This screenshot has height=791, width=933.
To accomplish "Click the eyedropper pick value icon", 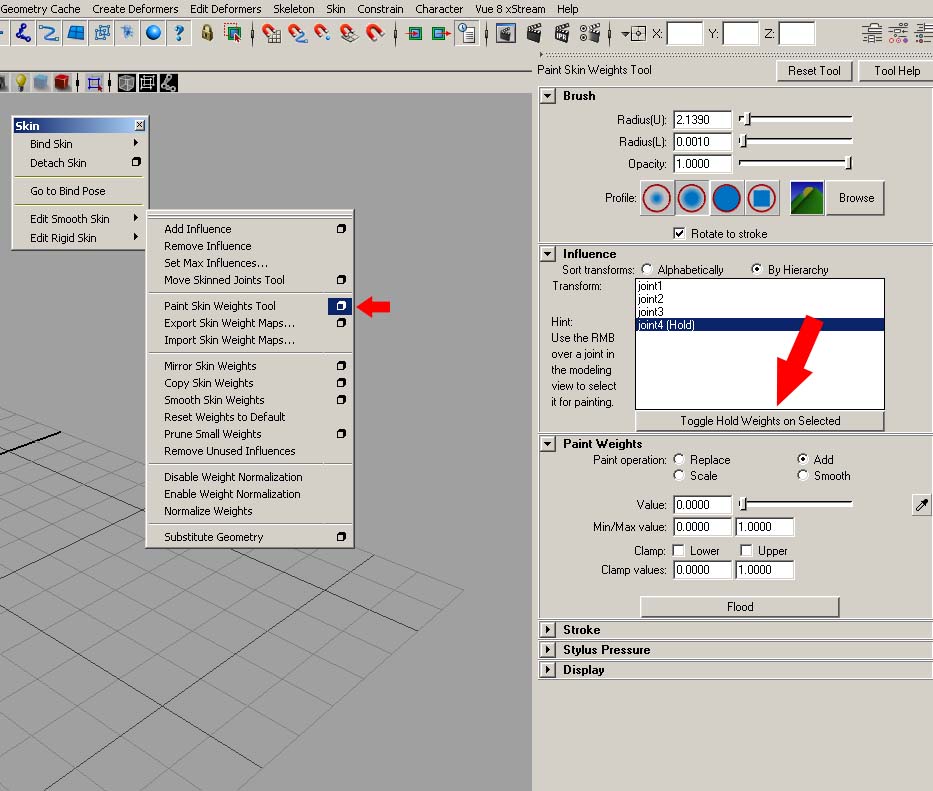I will (921, 506).
